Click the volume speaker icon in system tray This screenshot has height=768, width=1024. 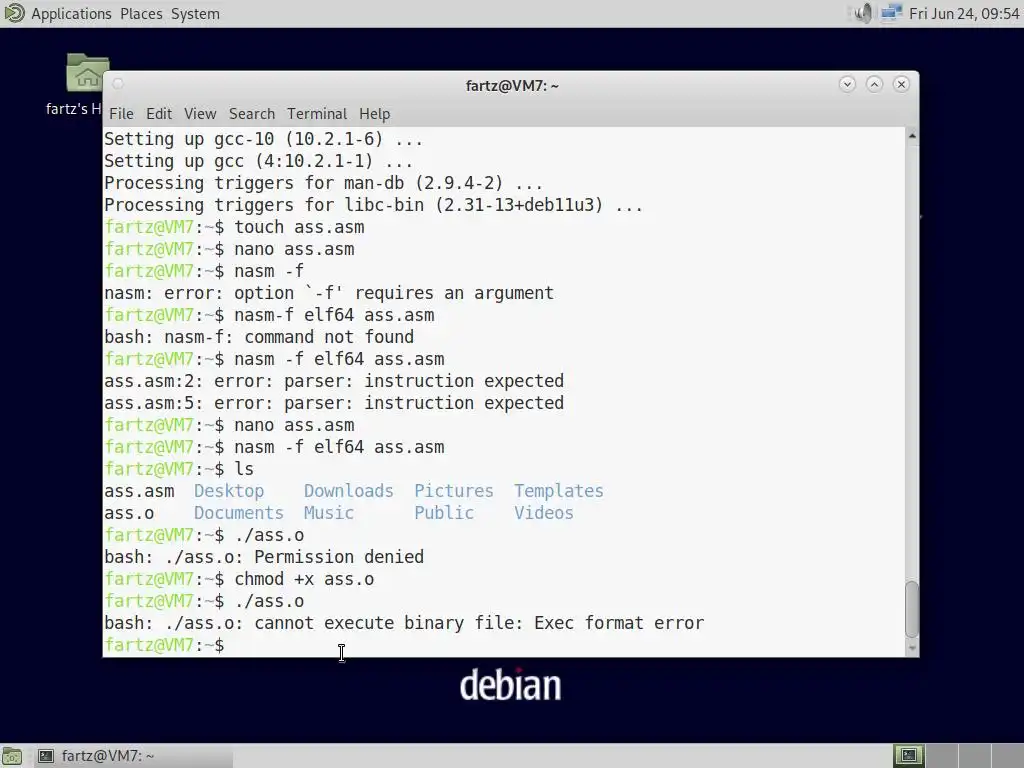click(863, 13)
